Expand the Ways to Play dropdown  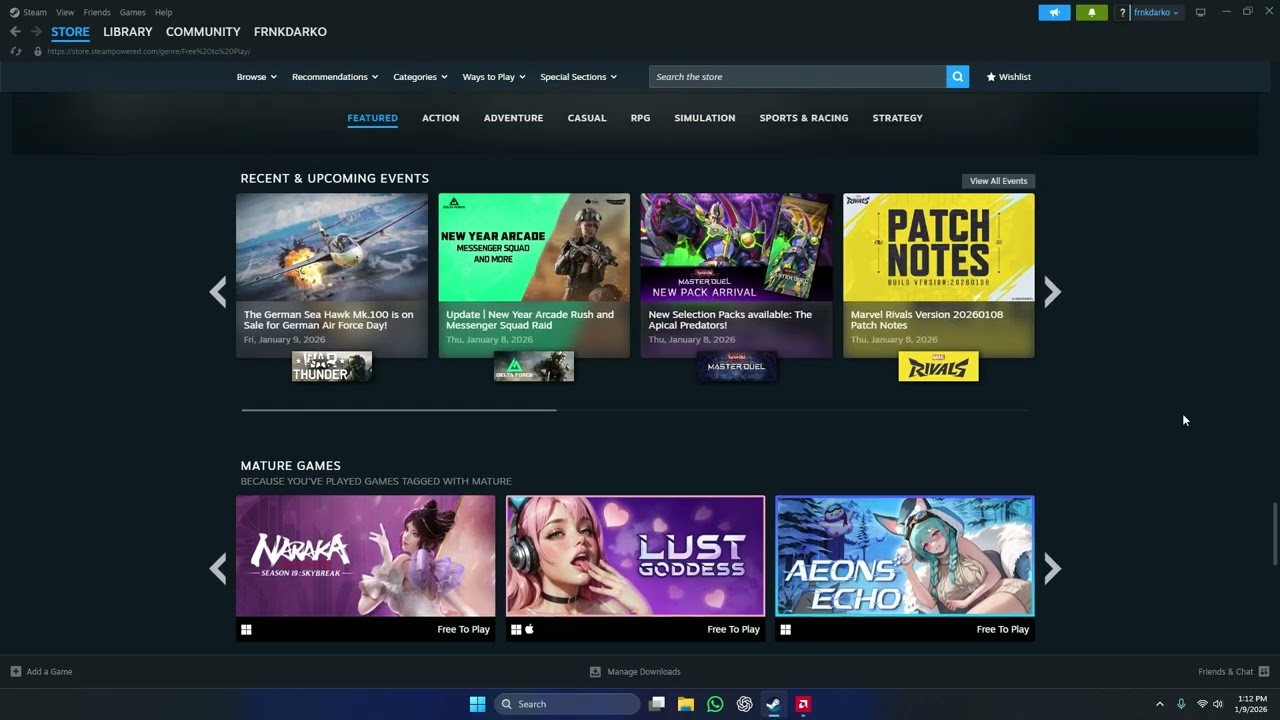coord(494,77)
